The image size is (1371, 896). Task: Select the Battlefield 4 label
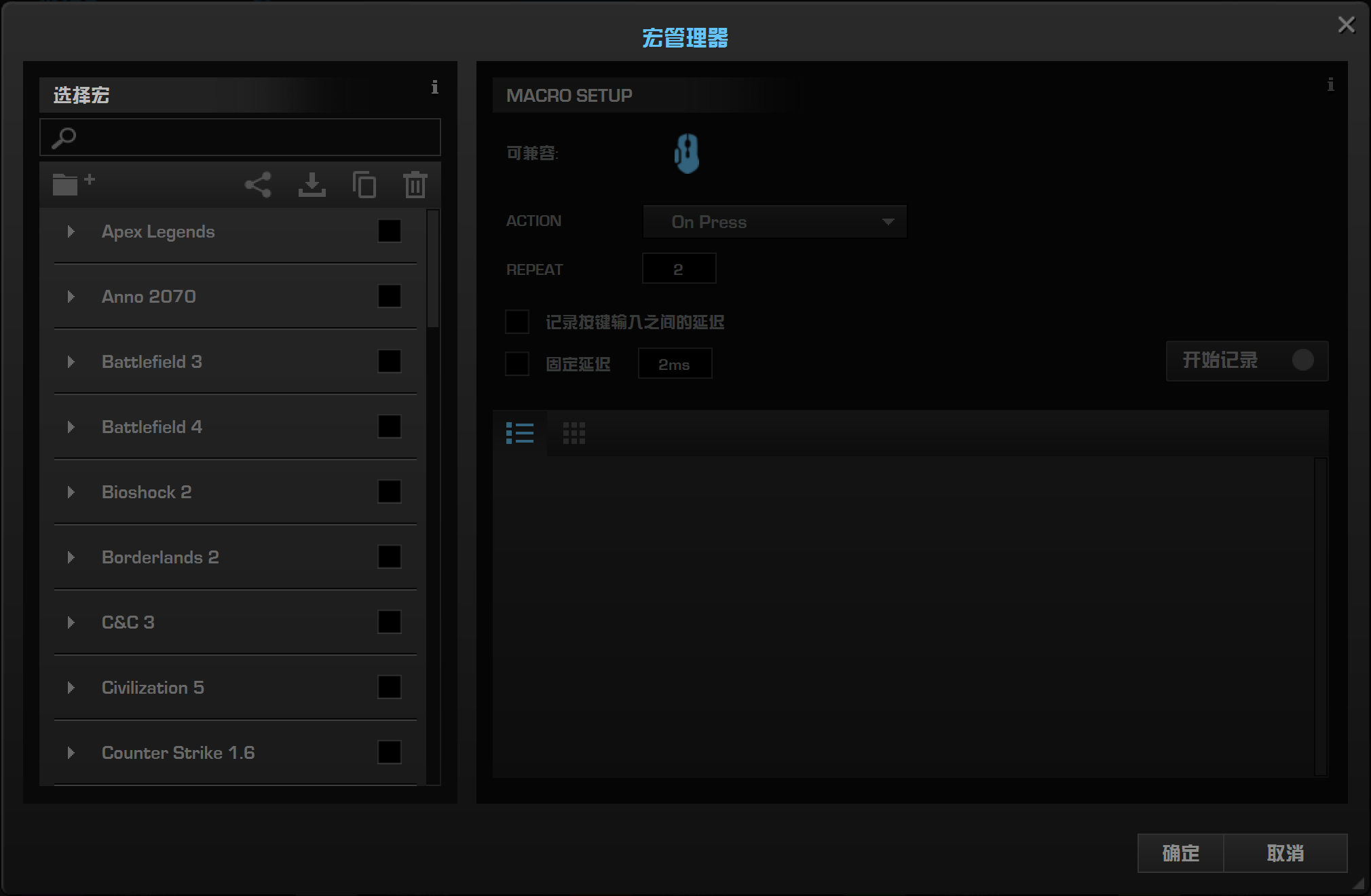(x=152, y=427)
